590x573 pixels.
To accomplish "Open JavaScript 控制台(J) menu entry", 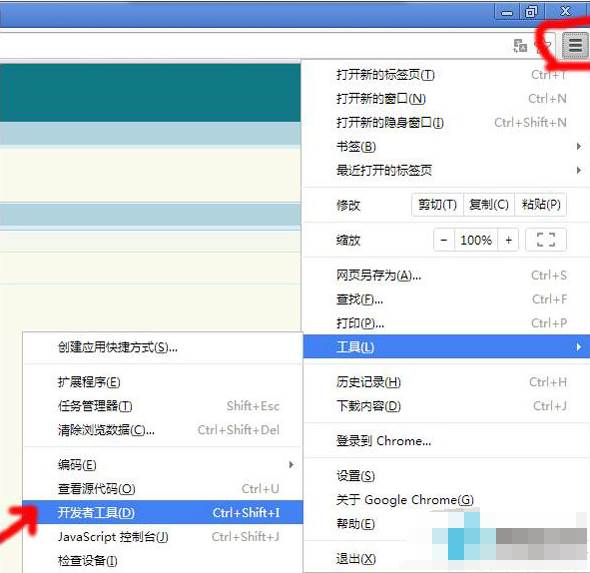I will click(163, 536).
